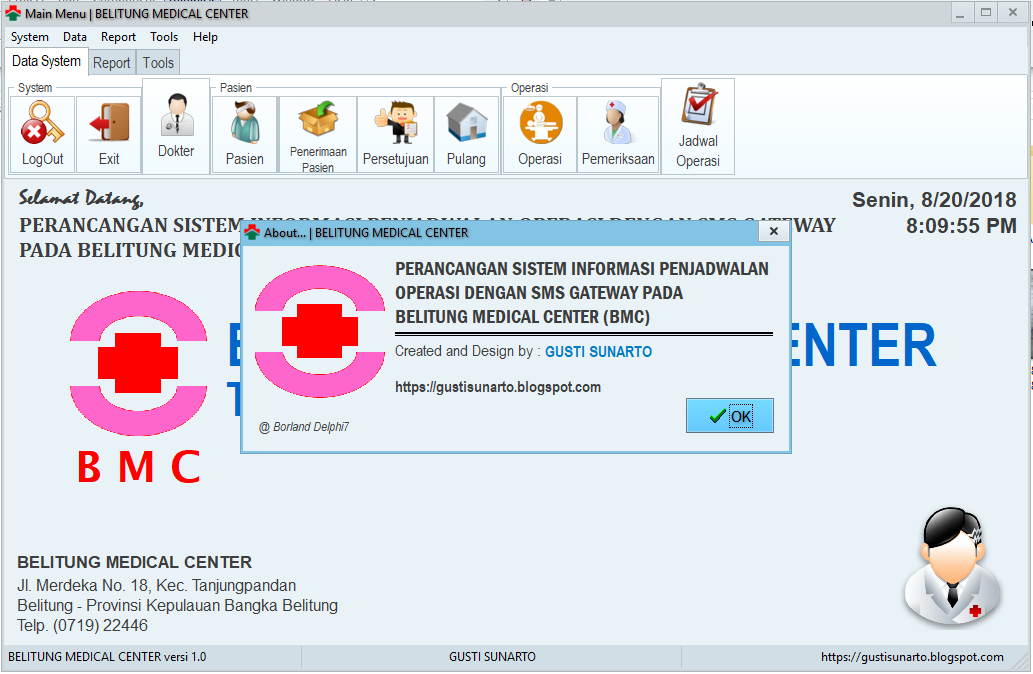Click bold 'BELITUNG MEDICAL CENTER' address heading
Image resolution: width=1033 pixels, height=674 pixels.
click(x=134, y=562)
